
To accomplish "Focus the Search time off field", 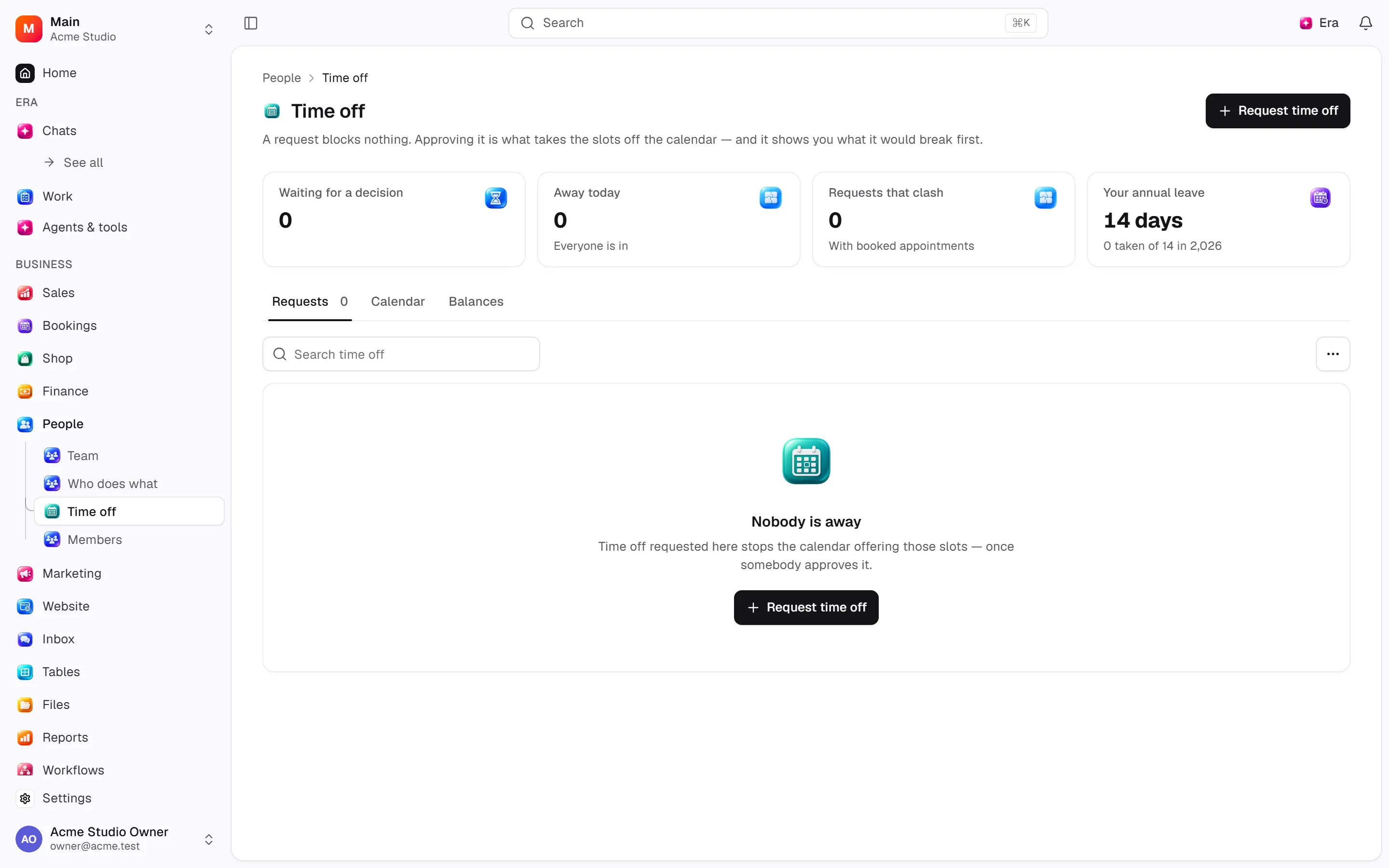I will 401,354.
